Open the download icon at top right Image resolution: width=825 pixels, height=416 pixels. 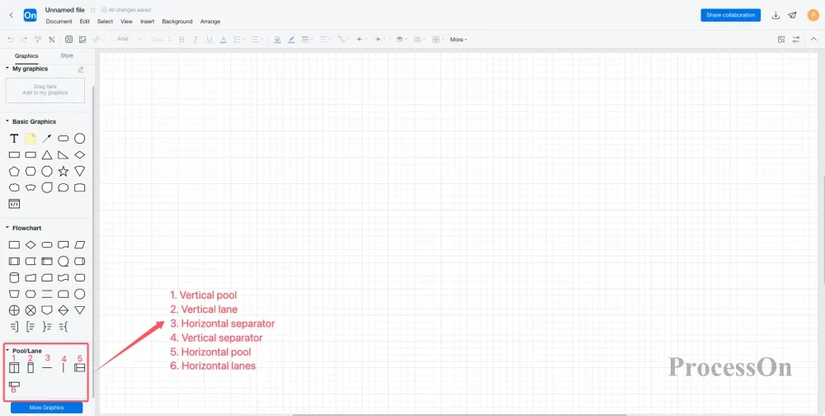pos(776,15)
